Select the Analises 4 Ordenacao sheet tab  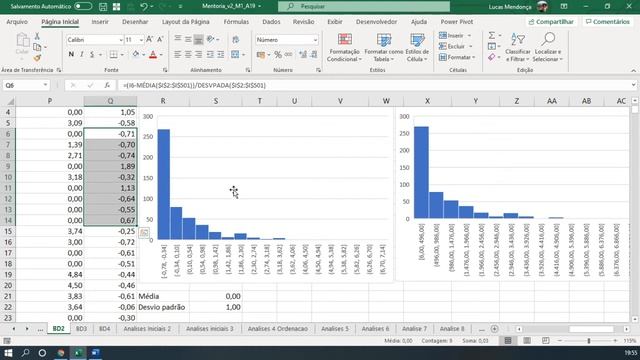(278, 329)
